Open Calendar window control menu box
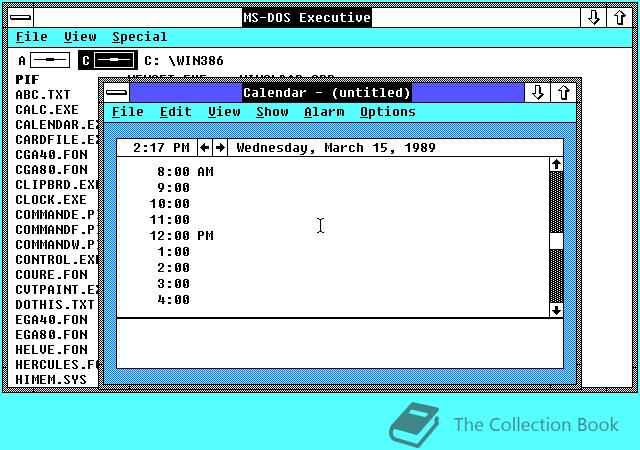Viewport: 640px width, 450px height. (x=116, y=93)
